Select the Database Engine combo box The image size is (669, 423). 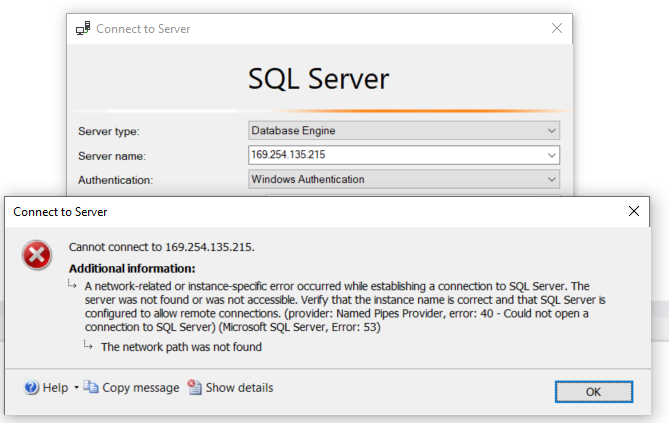click(404, 131)
